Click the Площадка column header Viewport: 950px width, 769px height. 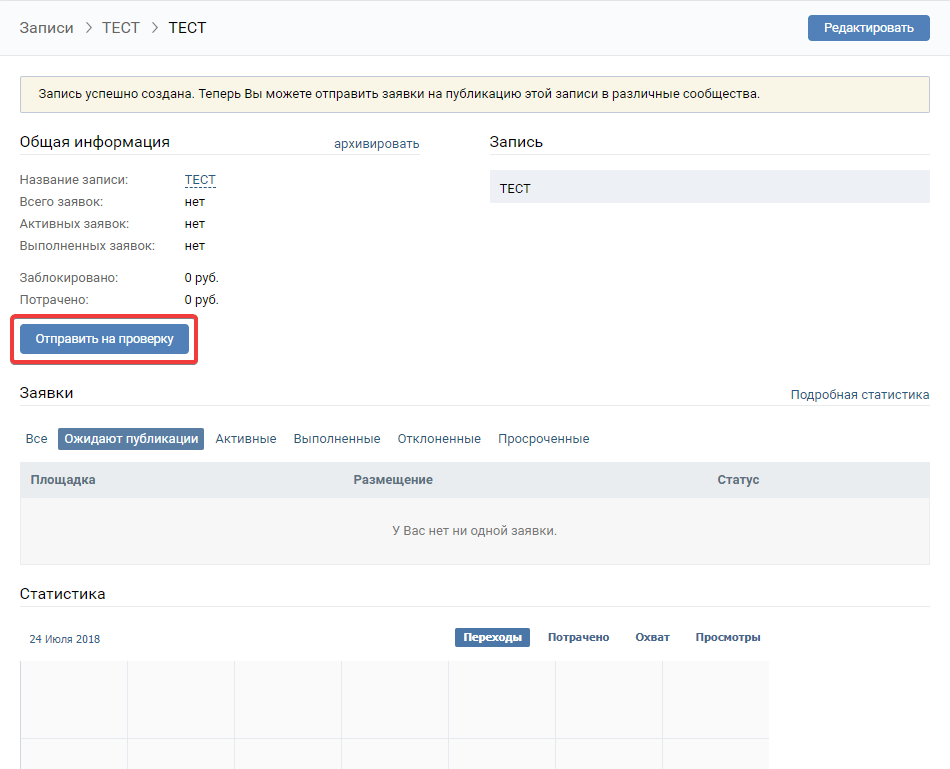[63, 480]
